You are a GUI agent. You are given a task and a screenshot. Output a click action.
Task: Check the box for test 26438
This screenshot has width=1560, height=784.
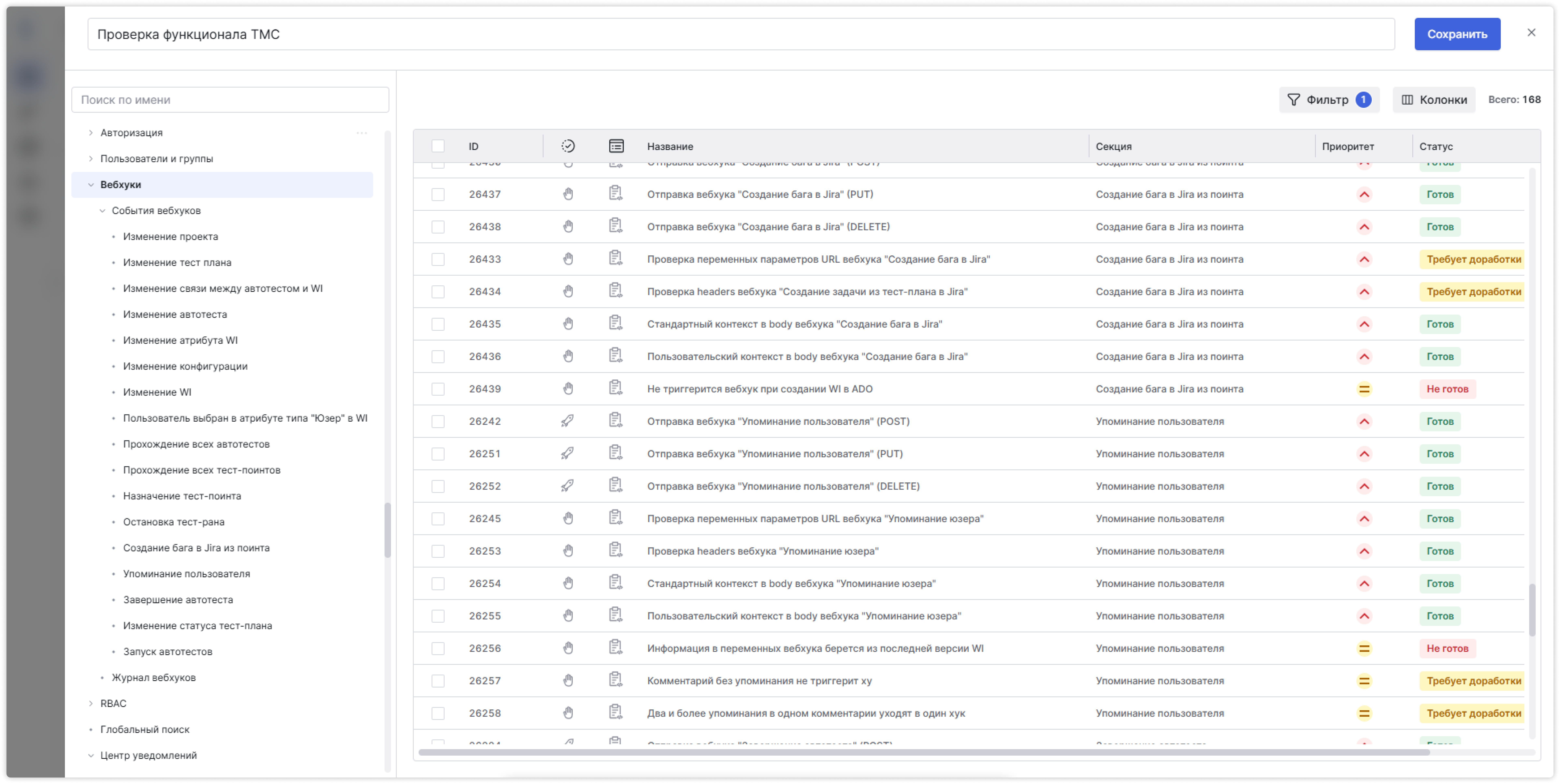tap(438, 227)
